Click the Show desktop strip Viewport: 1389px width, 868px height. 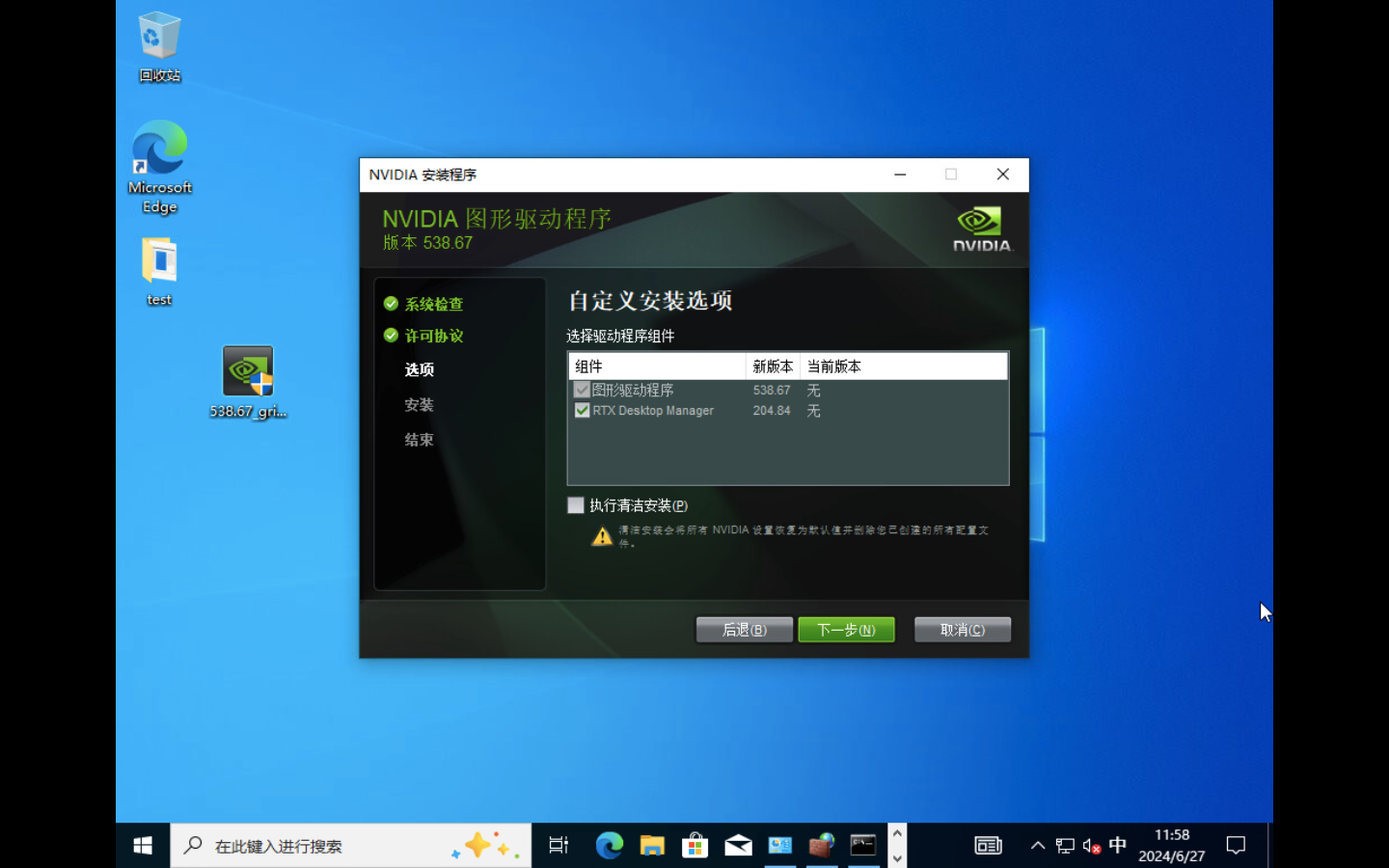(1269, 846)
